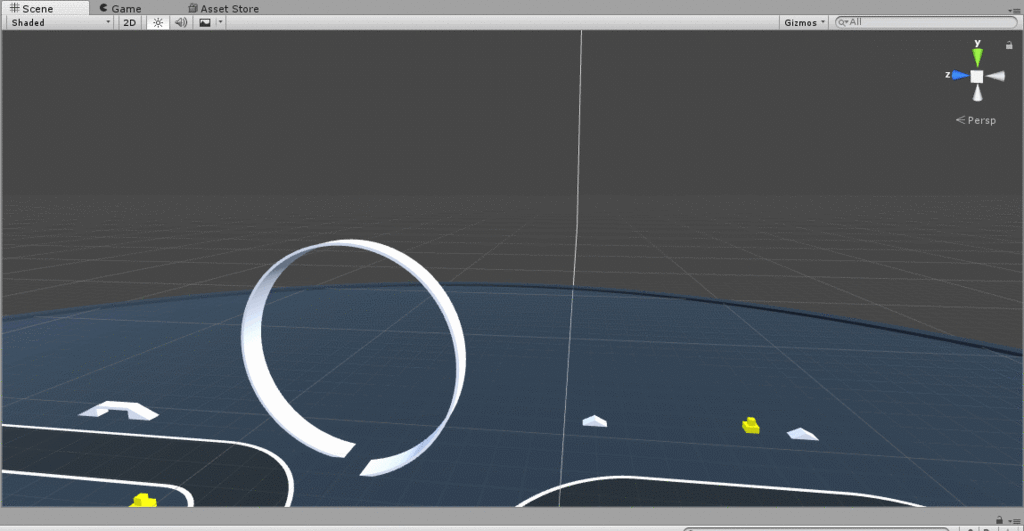This screenshot has height=531, width=1024.
Task: Toggle scene lighting sun icon
Action: coord(158,22)
